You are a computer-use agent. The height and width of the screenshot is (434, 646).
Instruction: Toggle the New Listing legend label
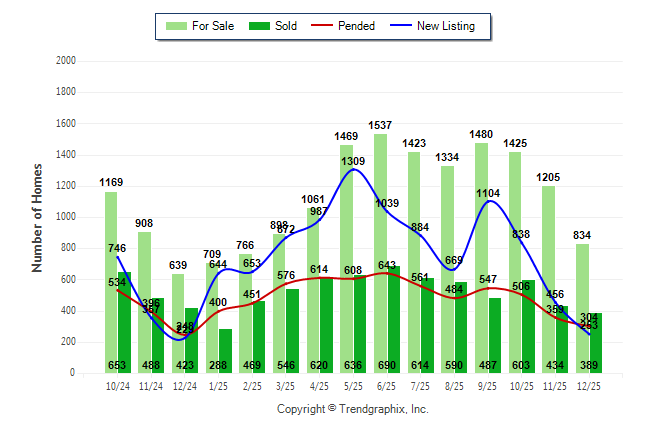(446, 26)
